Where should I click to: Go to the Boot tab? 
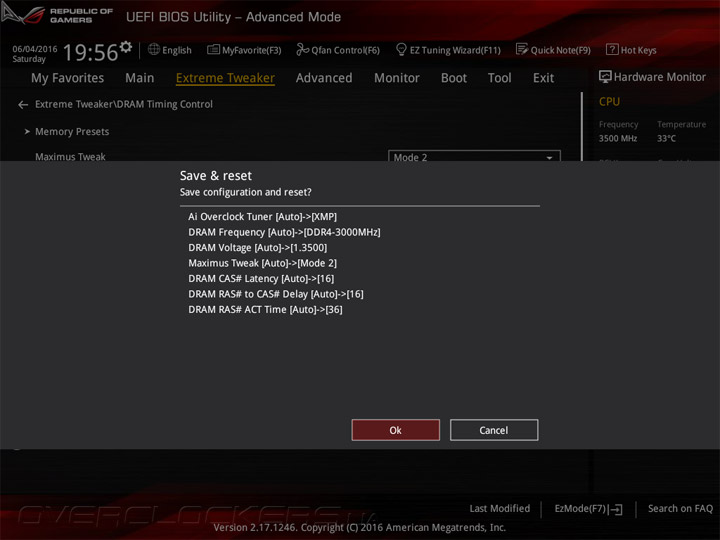click(x=454, y=78)
